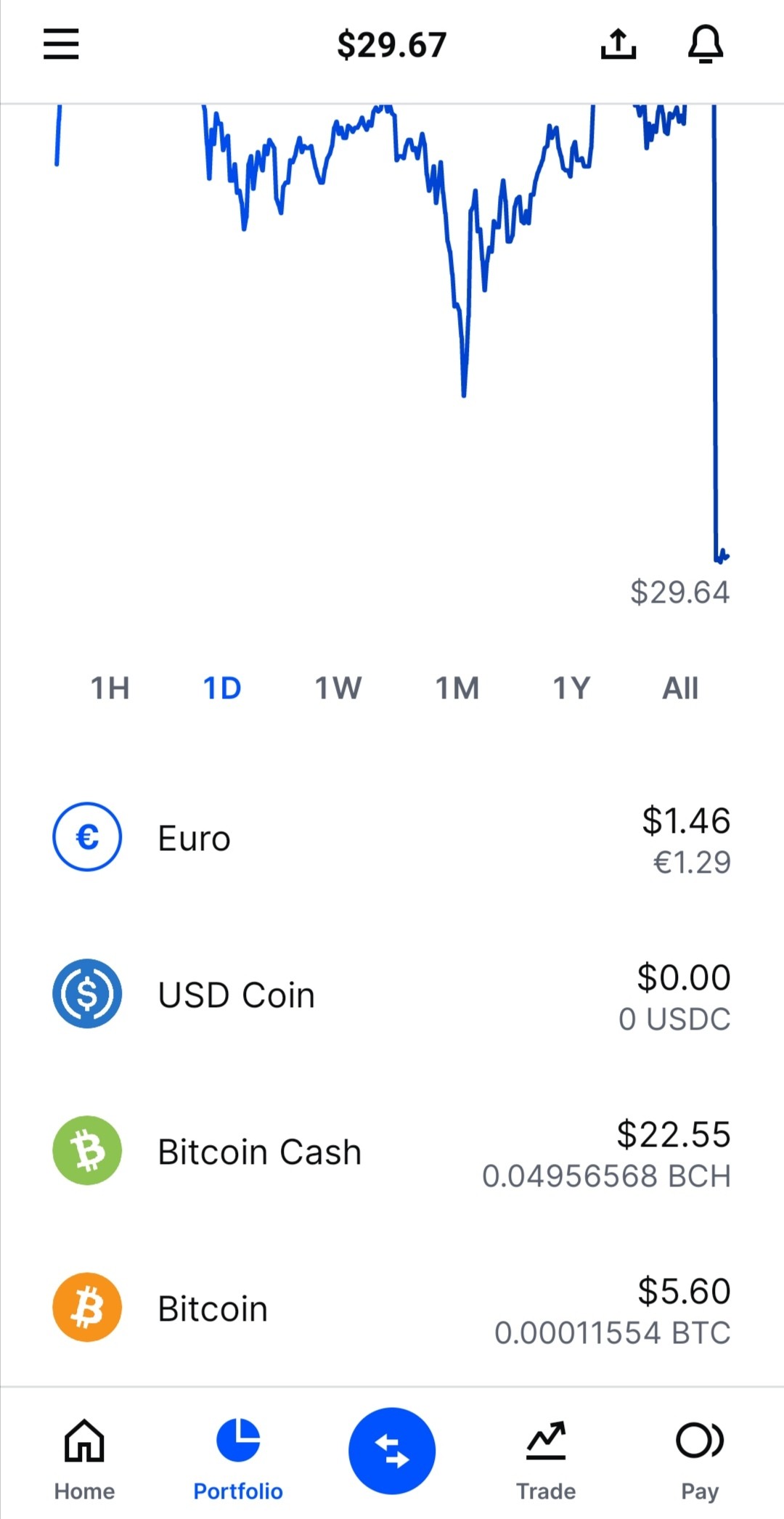This screenshot has width=784, height=1519.
Task: Select the 1H chart range
Action: click(x=110, y=688)
